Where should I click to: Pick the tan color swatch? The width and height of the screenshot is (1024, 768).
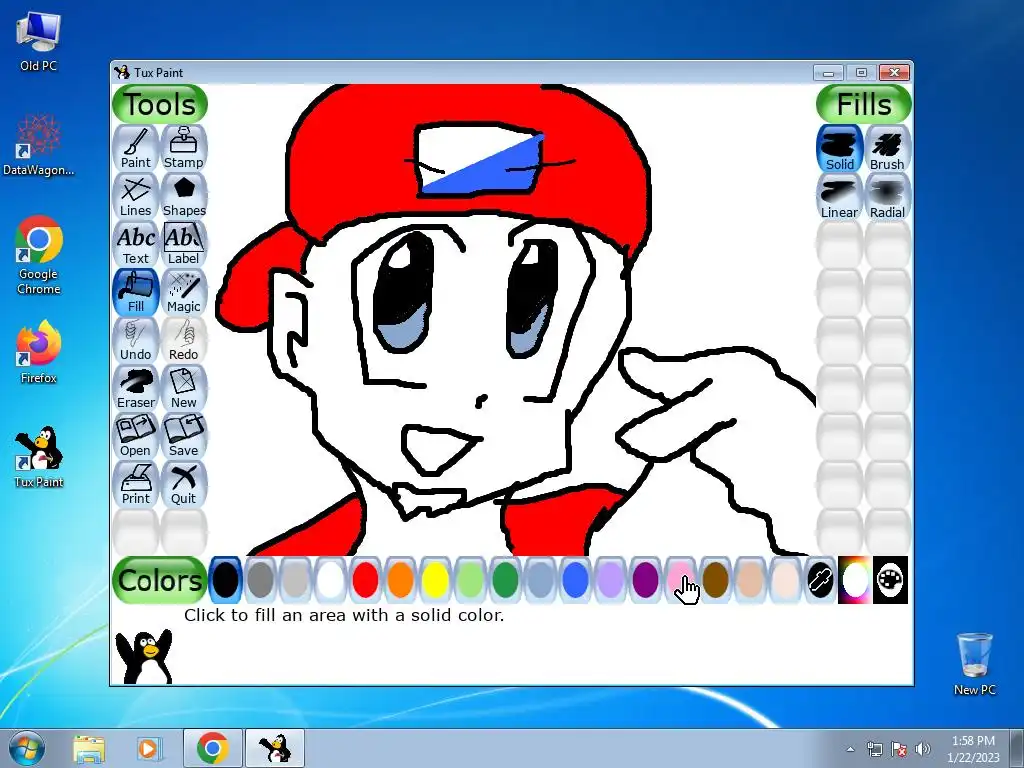[750, 580]
